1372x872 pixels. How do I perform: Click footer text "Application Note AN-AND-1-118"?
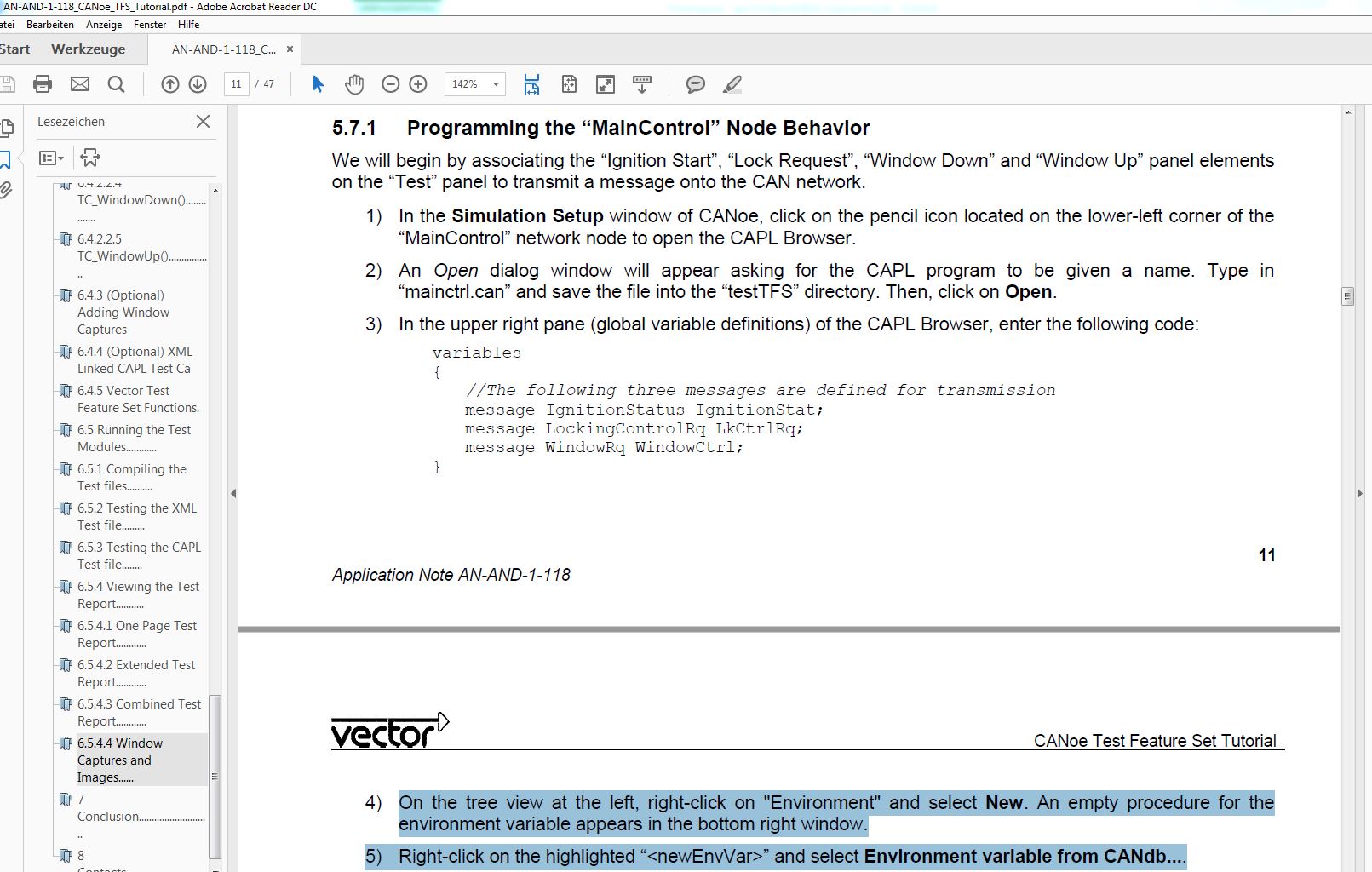coord(451,575)
